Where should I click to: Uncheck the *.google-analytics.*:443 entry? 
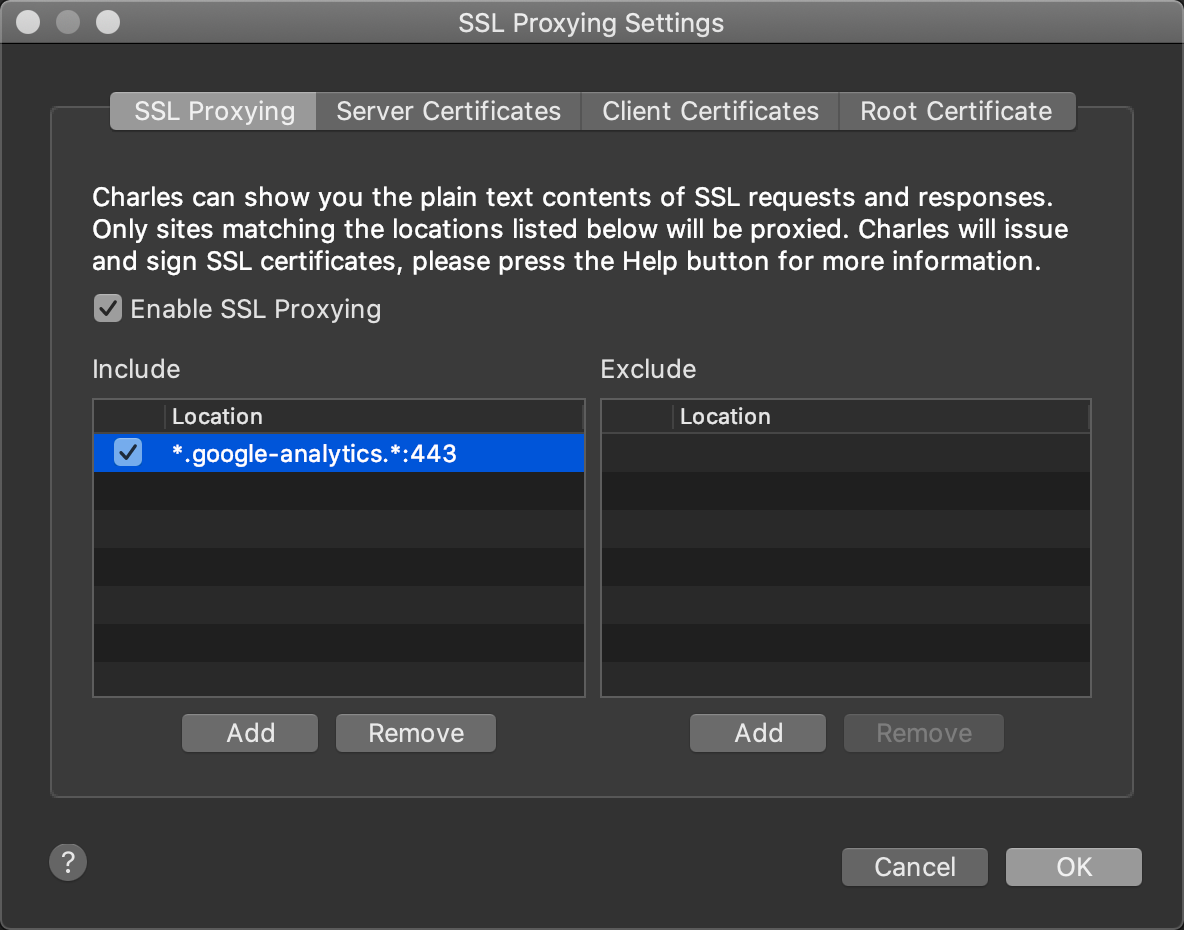pyautogui.click(x=127, y=452)
